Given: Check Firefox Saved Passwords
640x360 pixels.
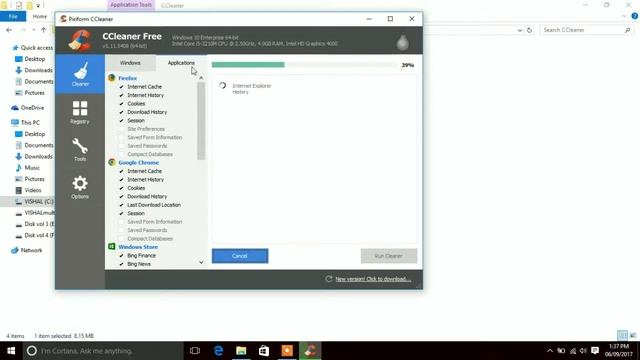Looking at the screenshot, I should (121, 146).
